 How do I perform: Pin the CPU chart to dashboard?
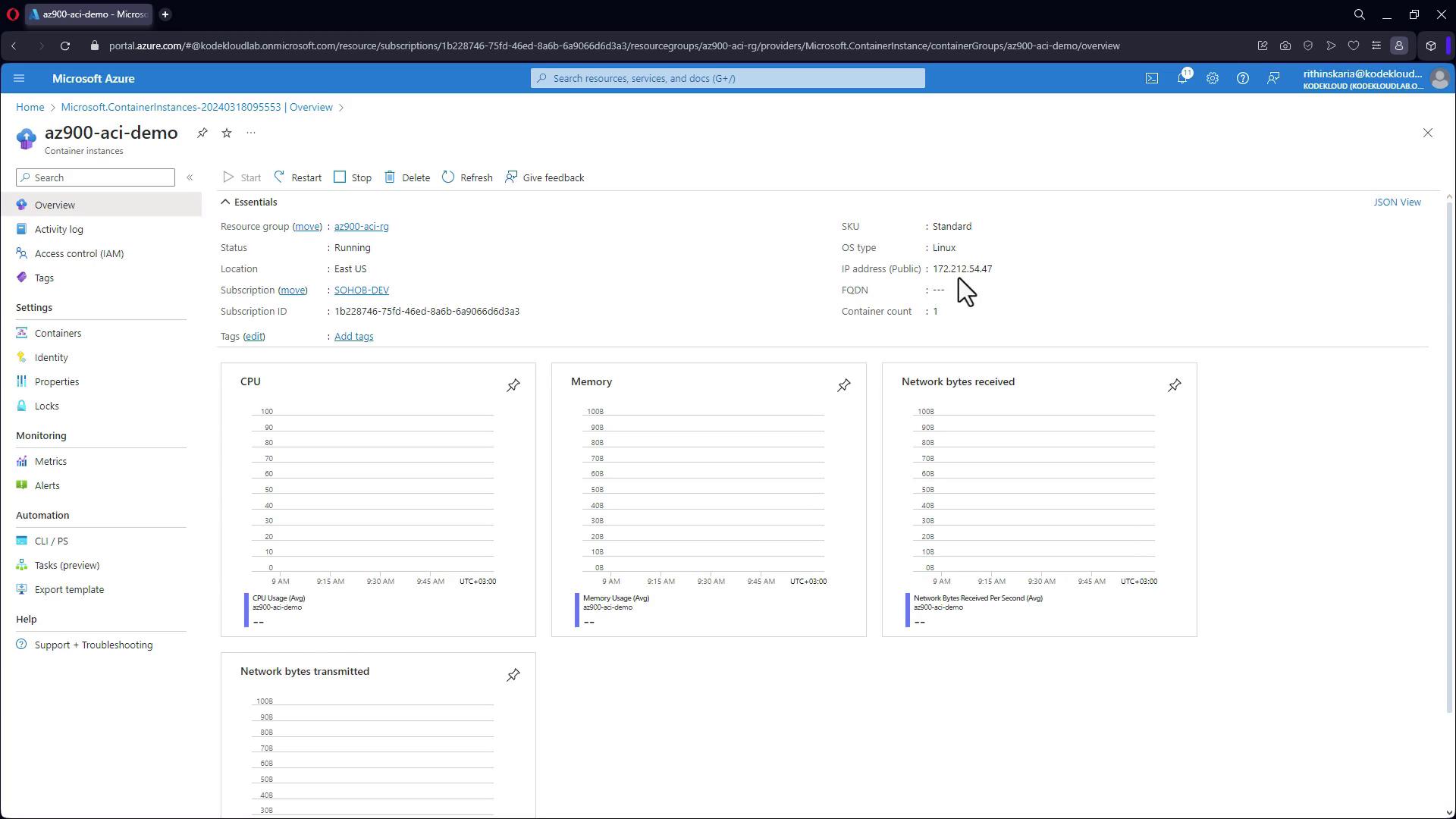coord(513,385)
